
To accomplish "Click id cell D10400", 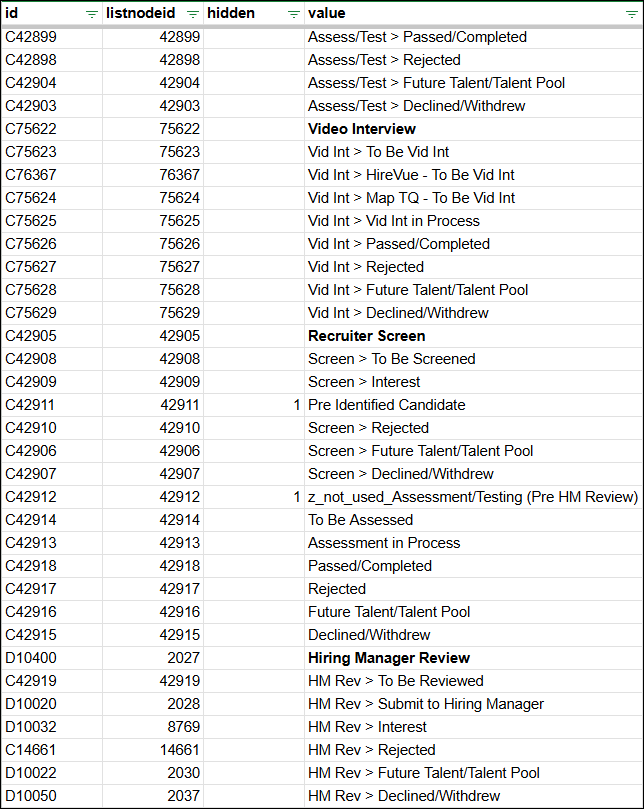I will click(31, 658).
